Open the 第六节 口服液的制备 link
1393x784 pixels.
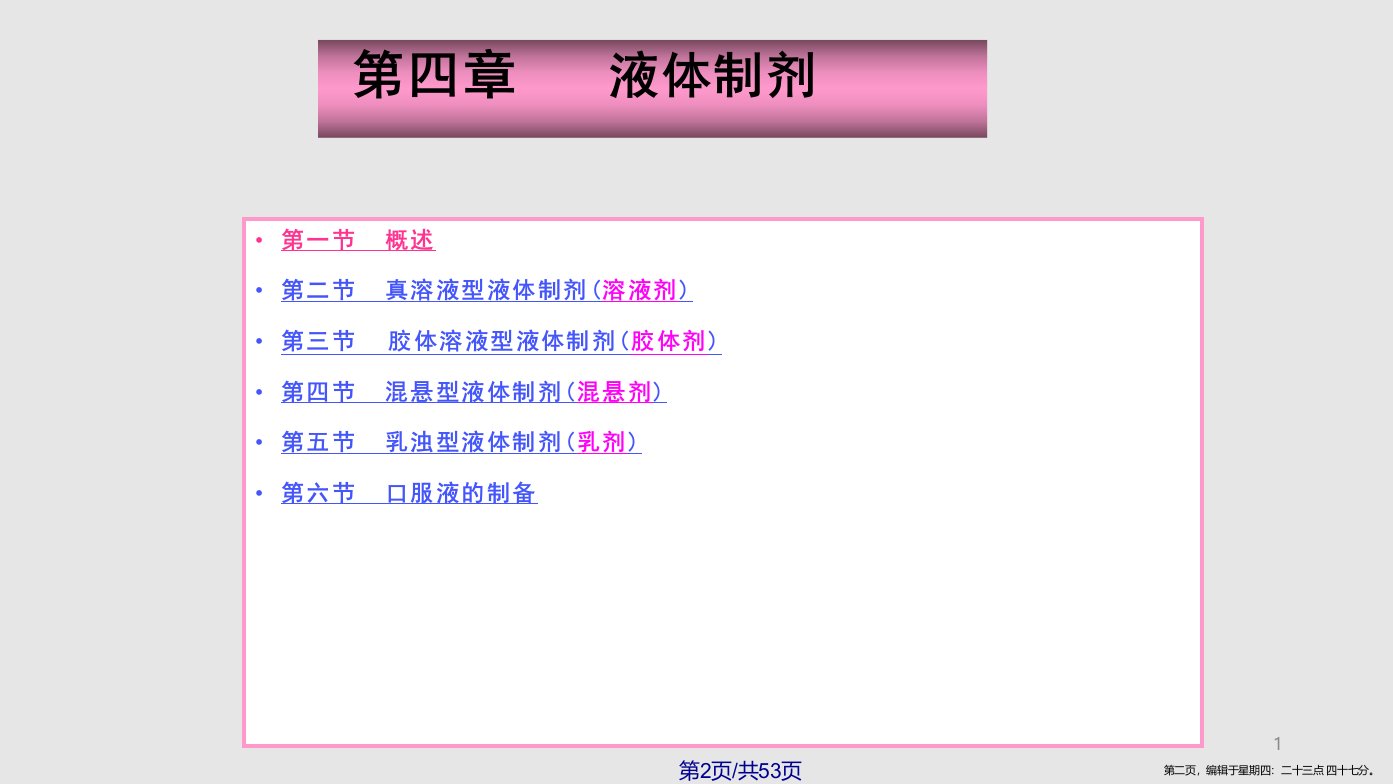409,493
